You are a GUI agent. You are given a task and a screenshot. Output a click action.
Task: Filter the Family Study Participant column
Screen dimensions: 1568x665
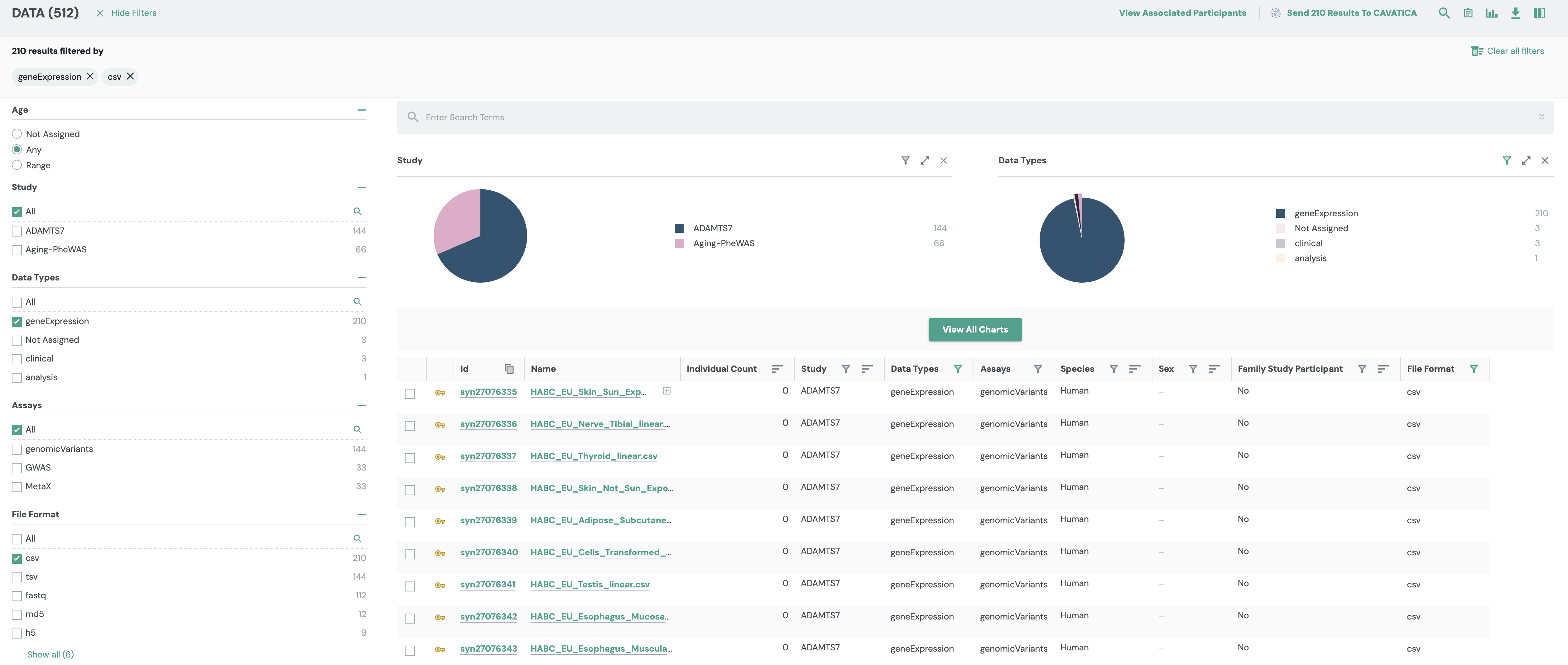1362,369
